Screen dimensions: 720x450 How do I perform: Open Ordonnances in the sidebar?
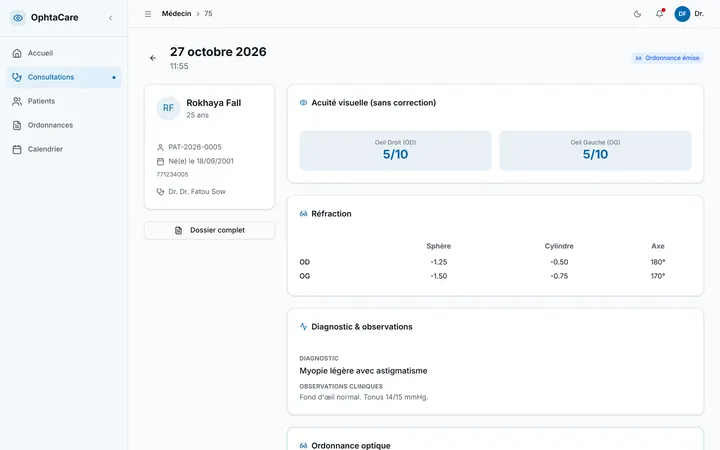[64, 125]
